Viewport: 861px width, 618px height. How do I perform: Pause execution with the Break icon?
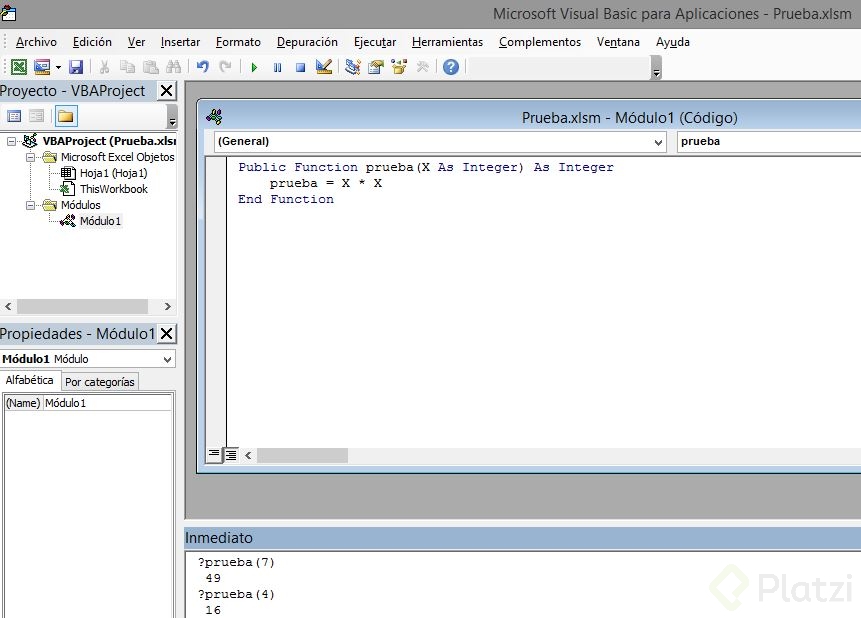click(x=277, y=68)
